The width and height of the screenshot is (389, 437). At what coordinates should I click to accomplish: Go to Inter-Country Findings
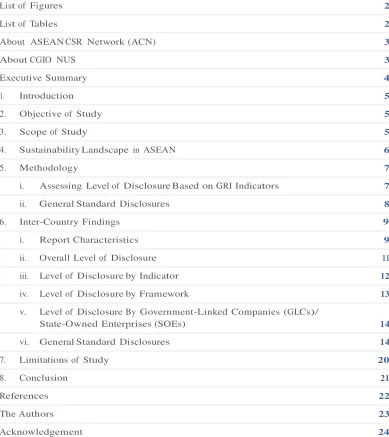click(x=69, y=222)
